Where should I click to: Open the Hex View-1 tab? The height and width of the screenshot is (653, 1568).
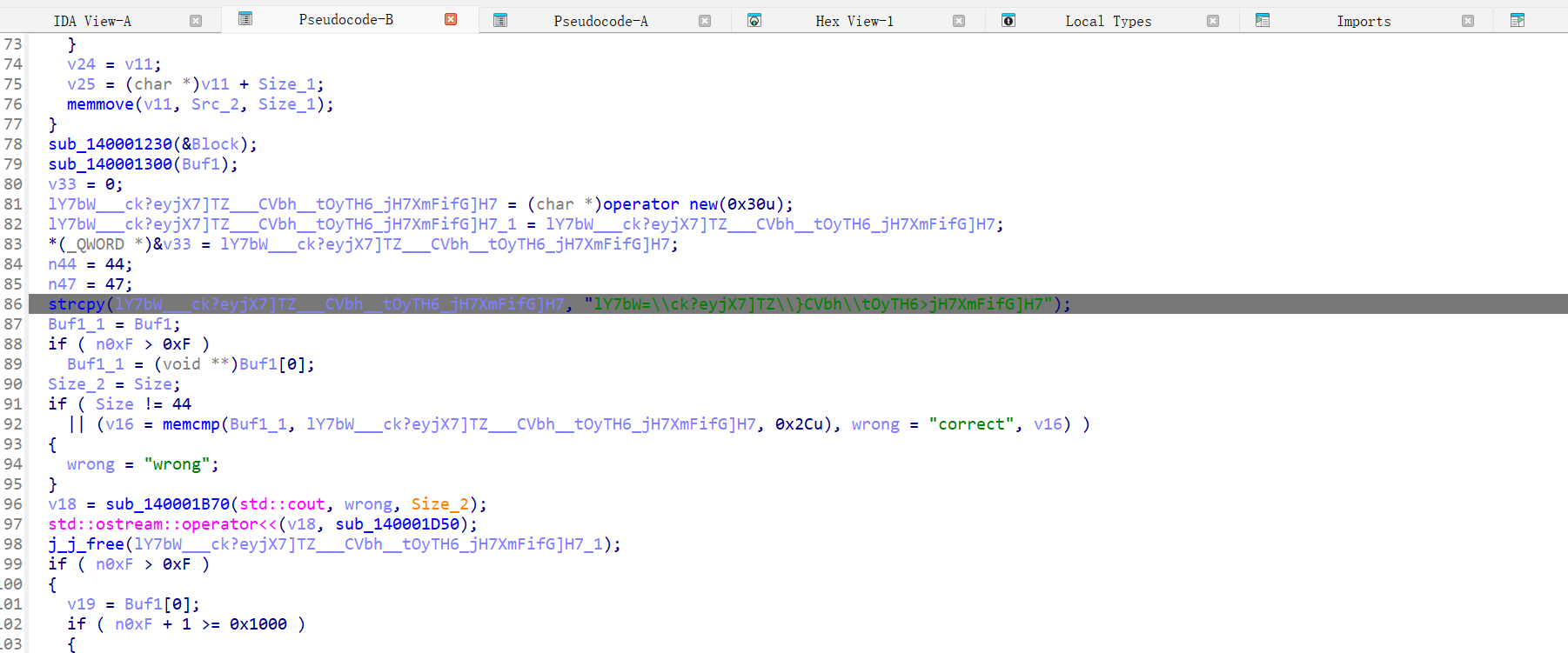854,21
